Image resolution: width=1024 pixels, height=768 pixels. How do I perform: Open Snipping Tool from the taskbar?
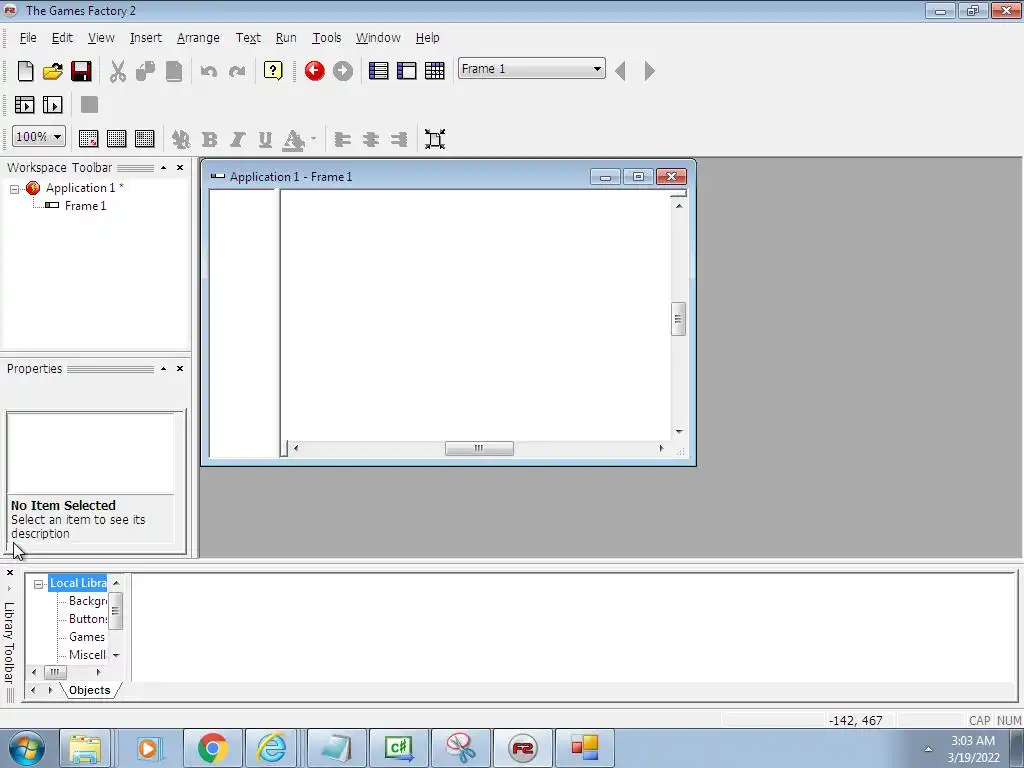[x=460, y=748]
